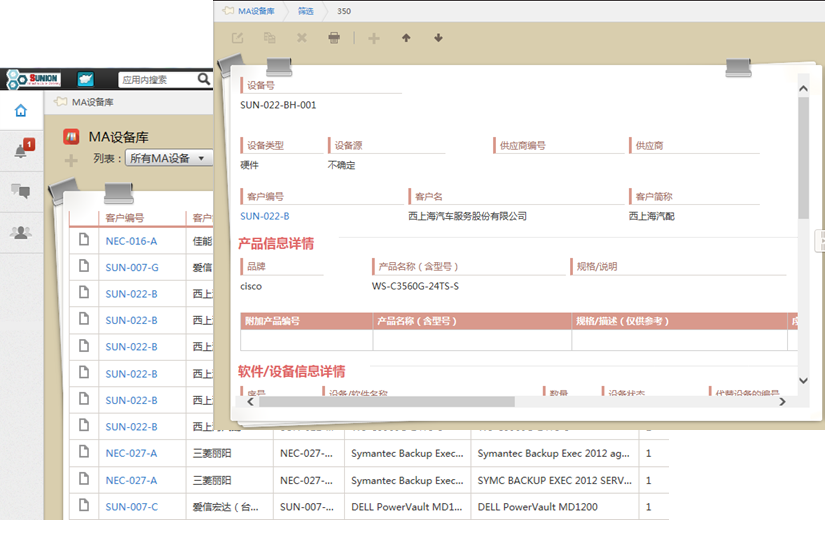
Task: Click the delete X icon in toolbar
Action: [302, 38]
